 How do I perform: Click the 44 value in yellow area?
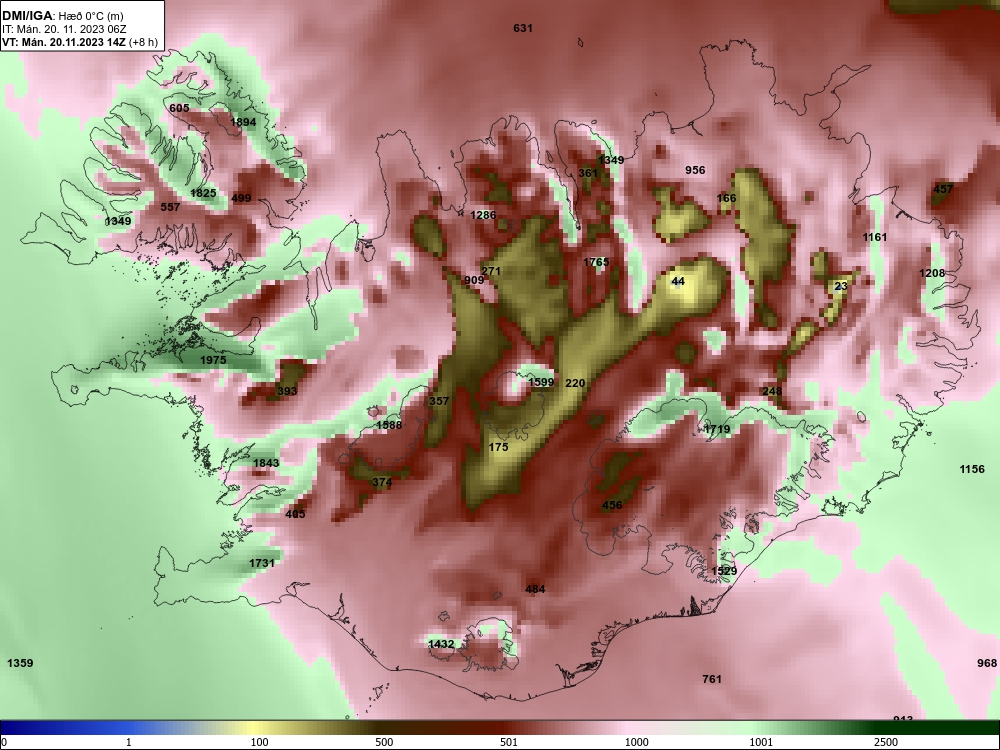tap(678, 281)
